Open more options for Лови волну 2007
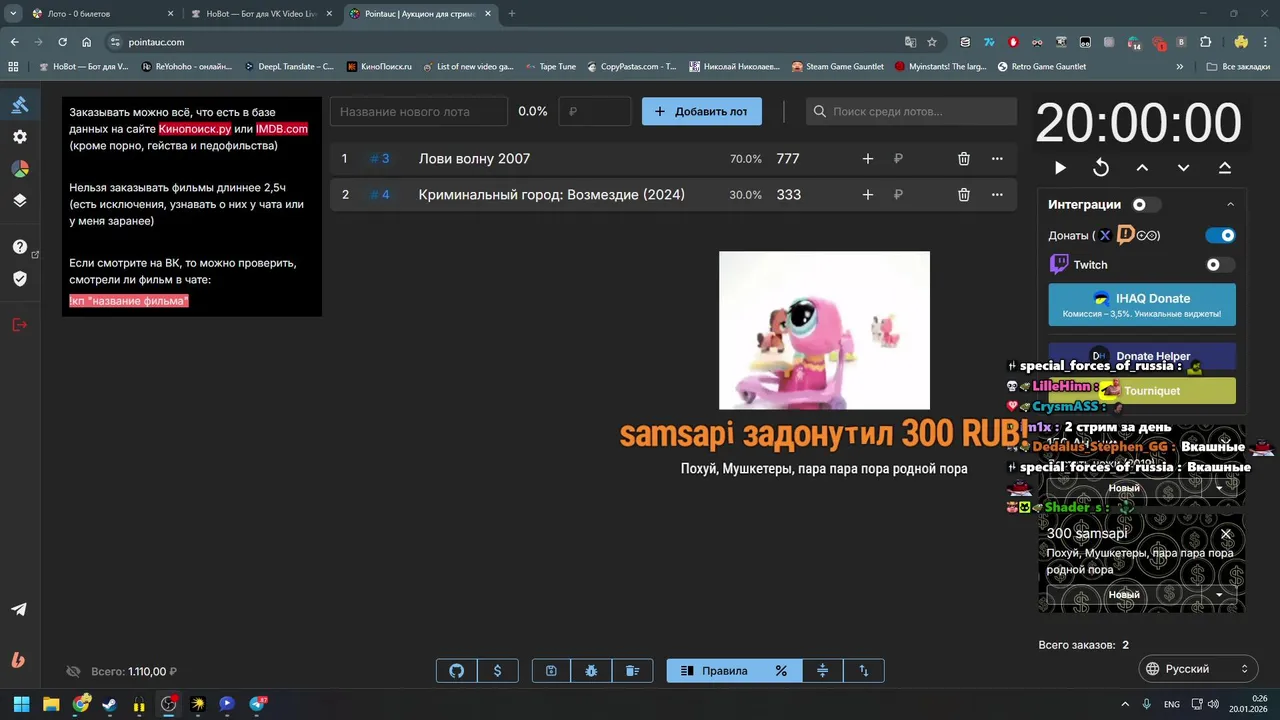This screenshot has width=1280, height=720. click(x=997, y=159)
